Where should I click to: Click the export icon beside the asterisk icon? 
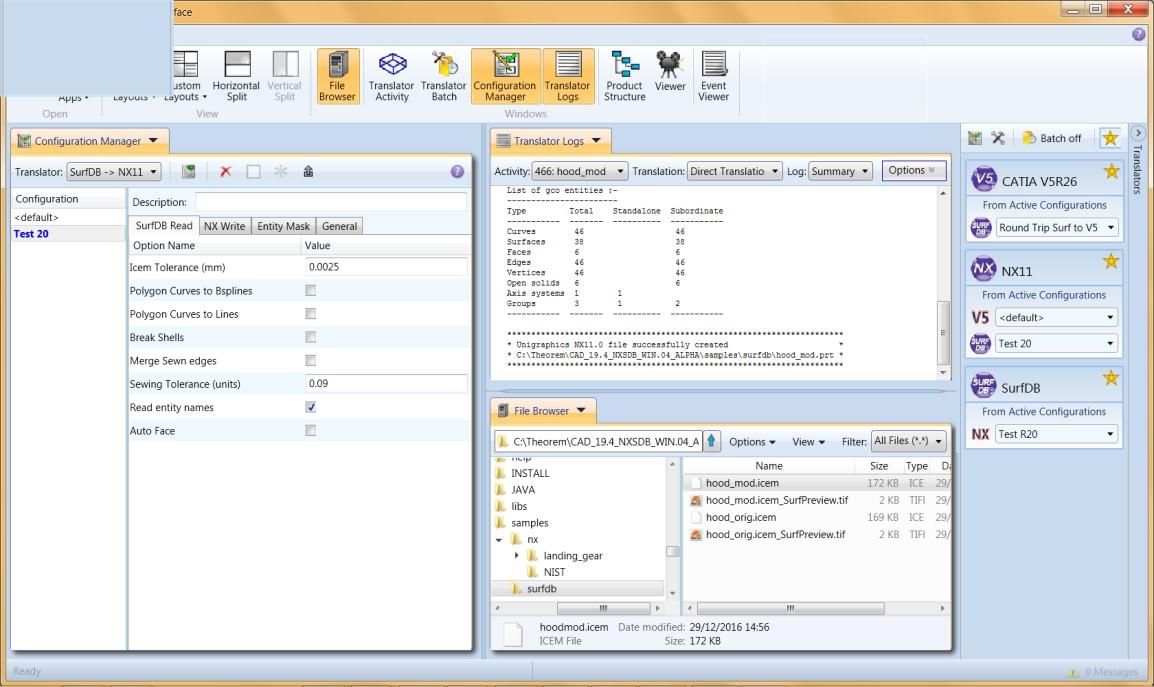(x=308, y=172)
